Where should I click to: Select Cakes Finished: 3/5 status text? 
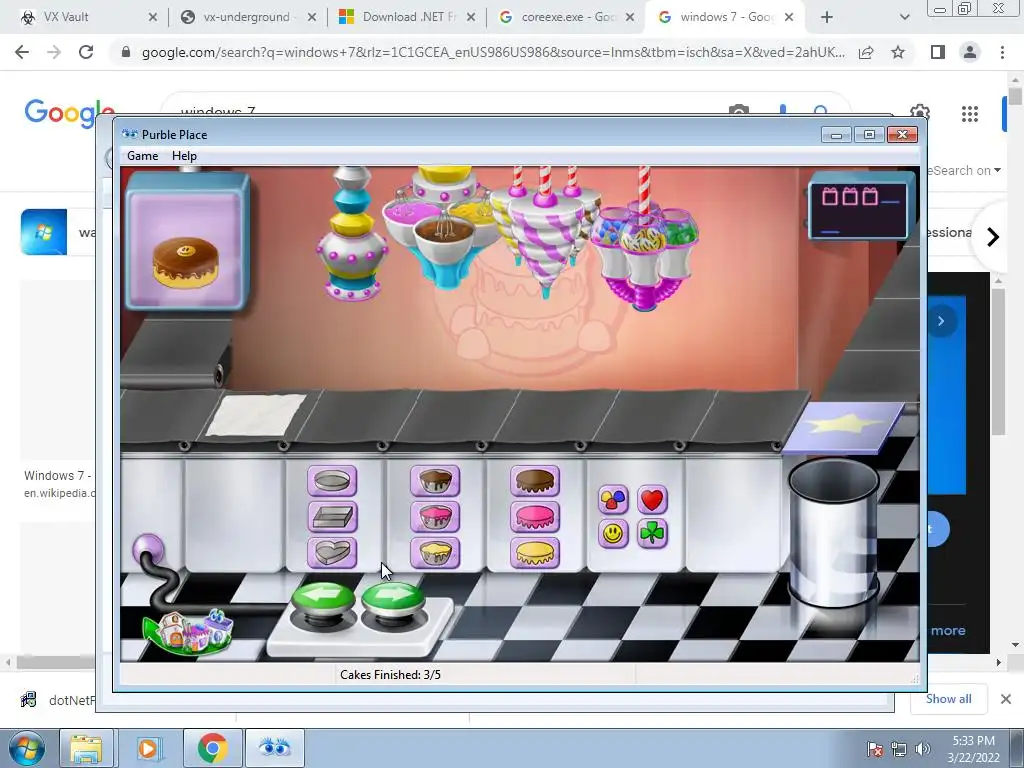[x=391, y=675]
